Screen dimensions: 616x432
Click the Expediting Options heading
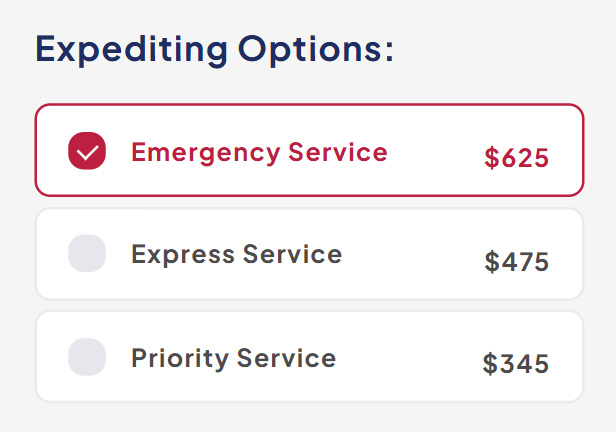(x=215, y=49)
